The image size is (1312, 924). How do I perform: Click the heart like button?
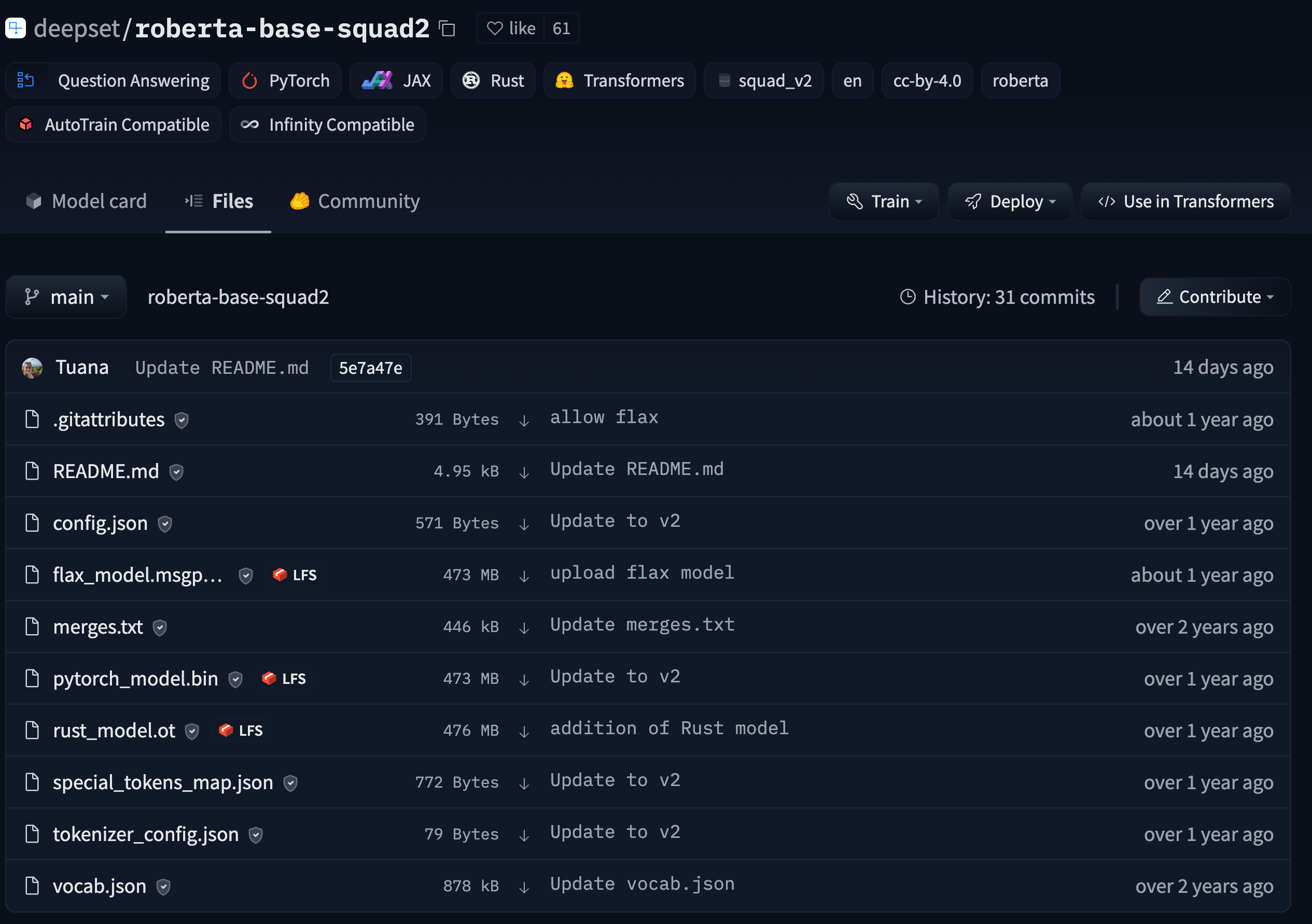tap(510, 29)
